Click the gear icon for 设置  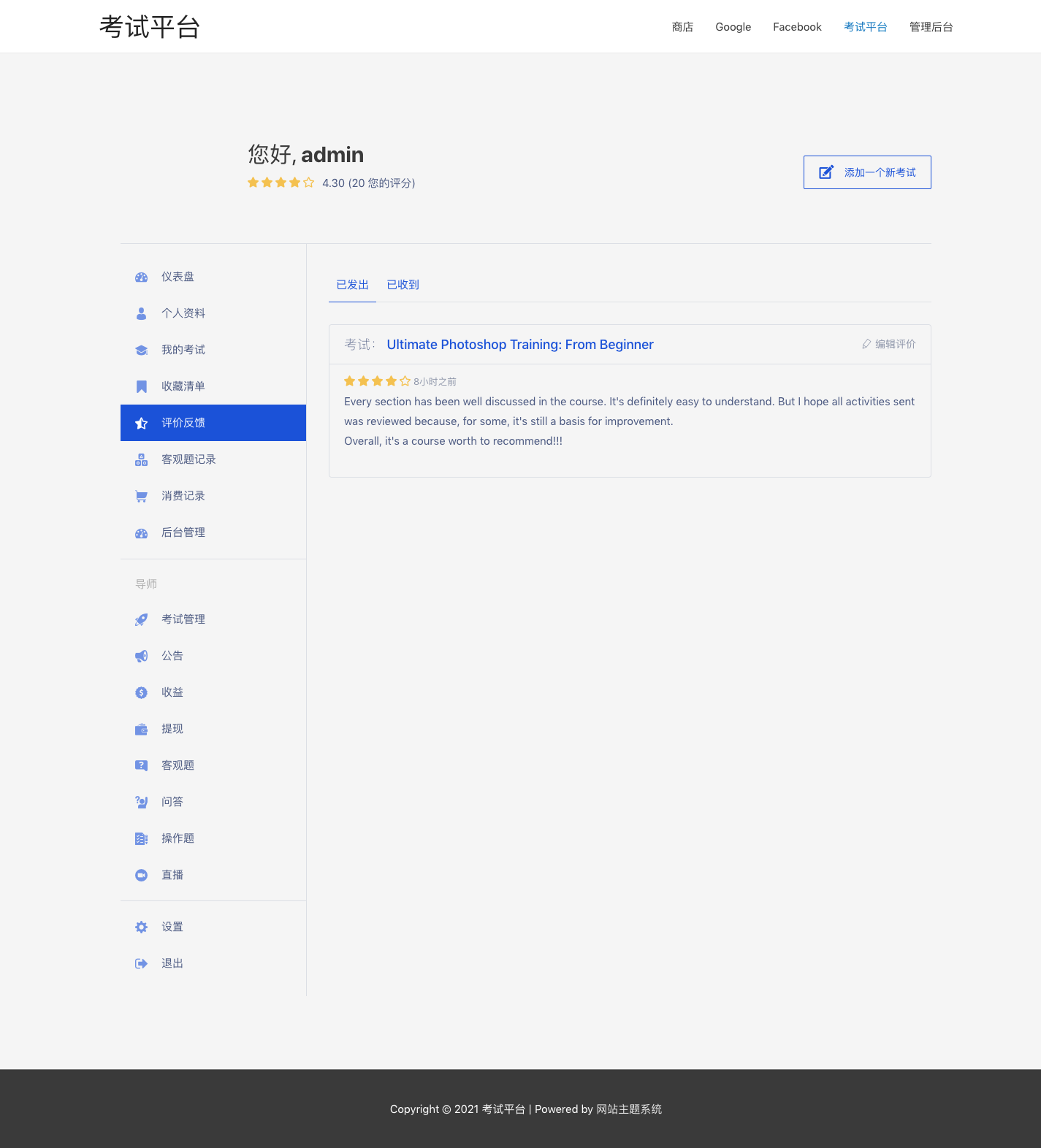point(142,927)
